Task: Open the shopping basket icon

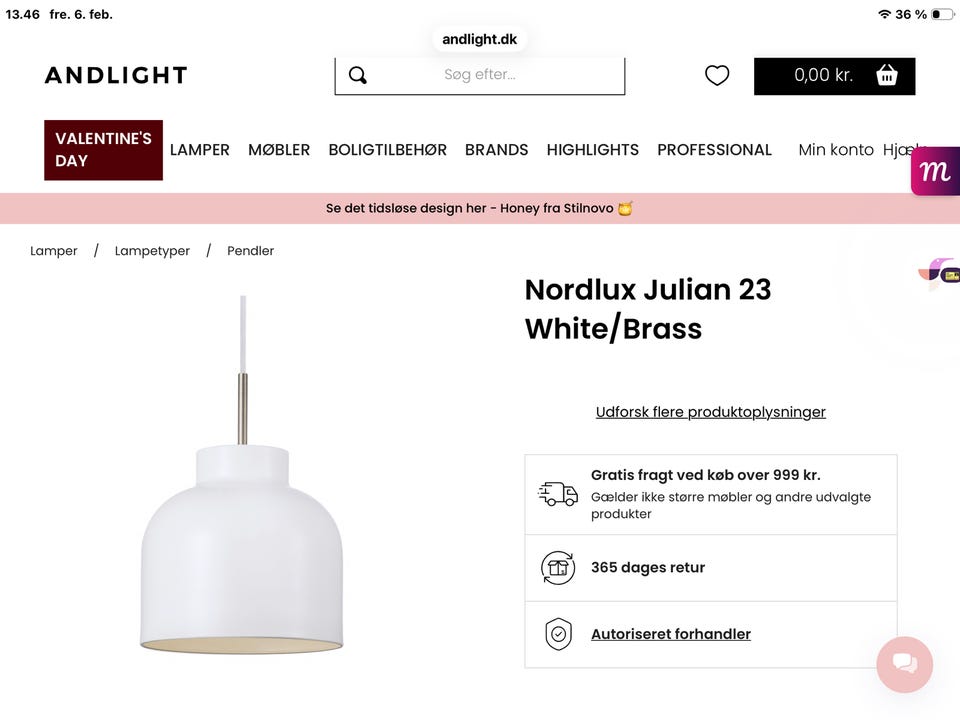Action: 887,75
